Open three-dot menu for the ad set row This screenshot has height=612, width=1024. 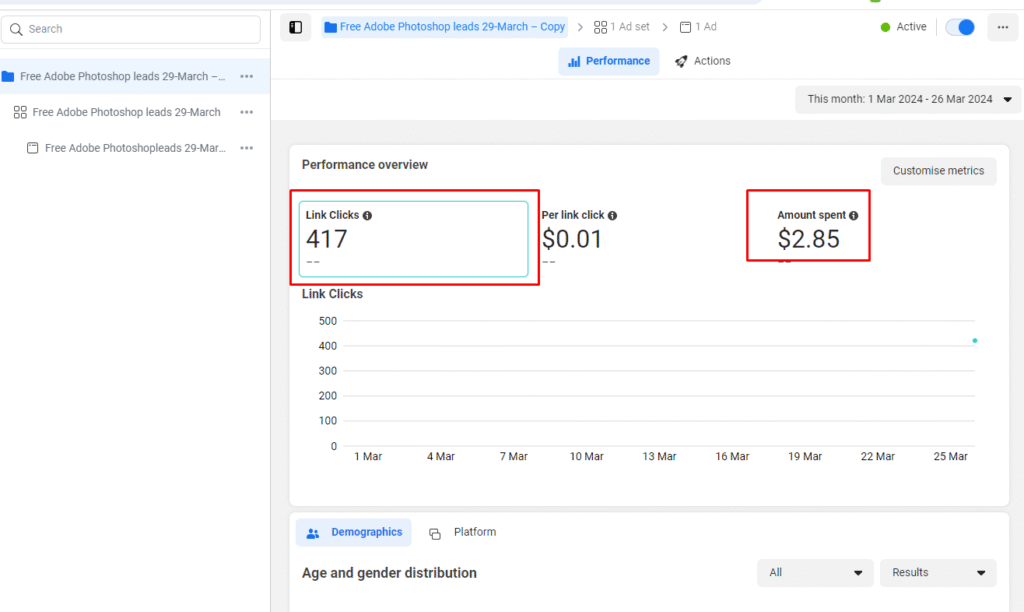246,112
